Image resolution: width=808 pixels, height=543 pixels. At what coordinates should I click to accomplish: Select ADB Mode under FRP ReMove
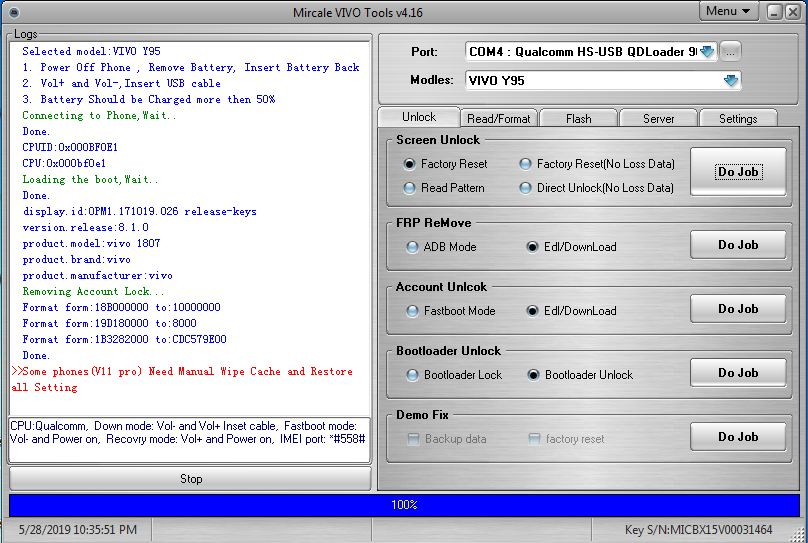tap(441, 247)
